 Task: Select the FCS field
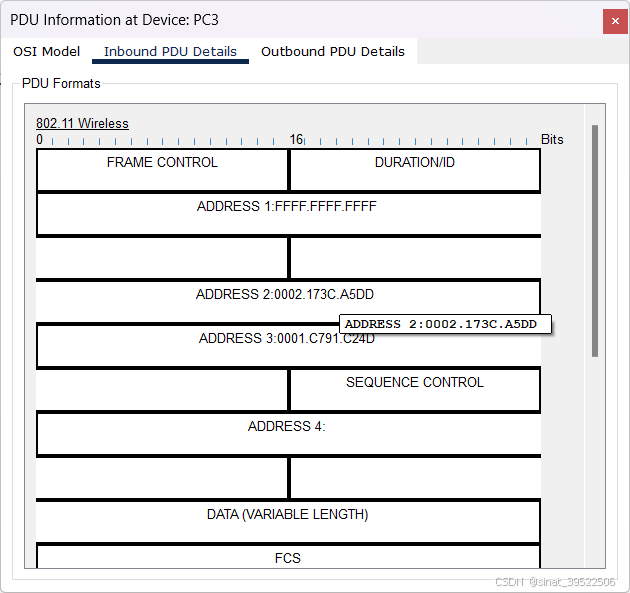[287, 558]
